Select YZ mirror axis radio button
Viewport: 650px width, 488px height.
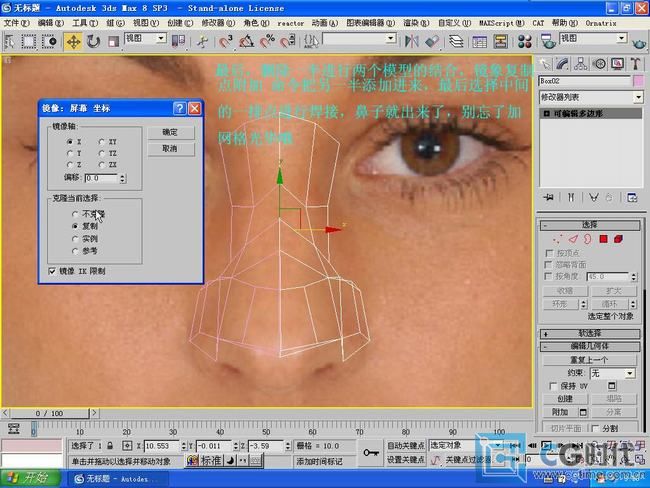coord(102,153)
